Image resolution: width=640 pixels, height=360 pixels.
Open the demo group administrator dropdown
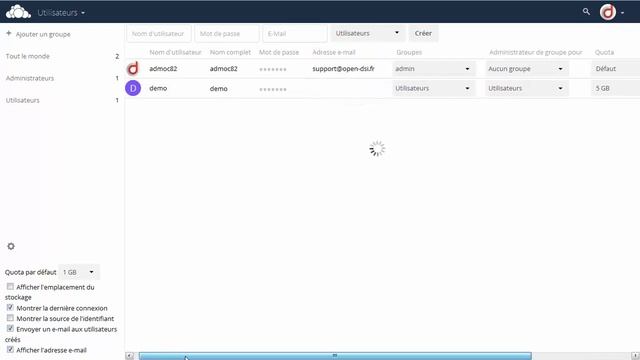tap(527, 88)
